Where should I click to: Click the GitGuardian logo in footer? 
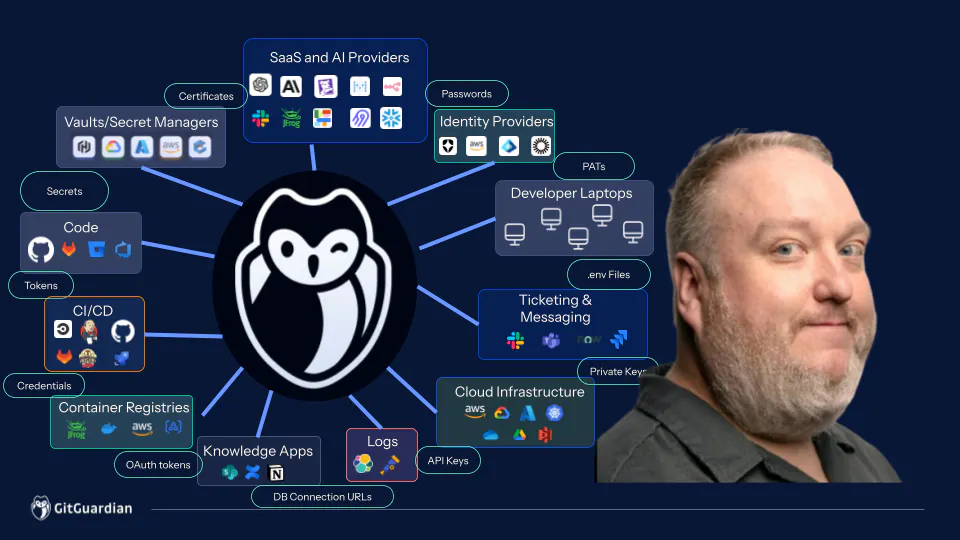(x=81, y=508)
